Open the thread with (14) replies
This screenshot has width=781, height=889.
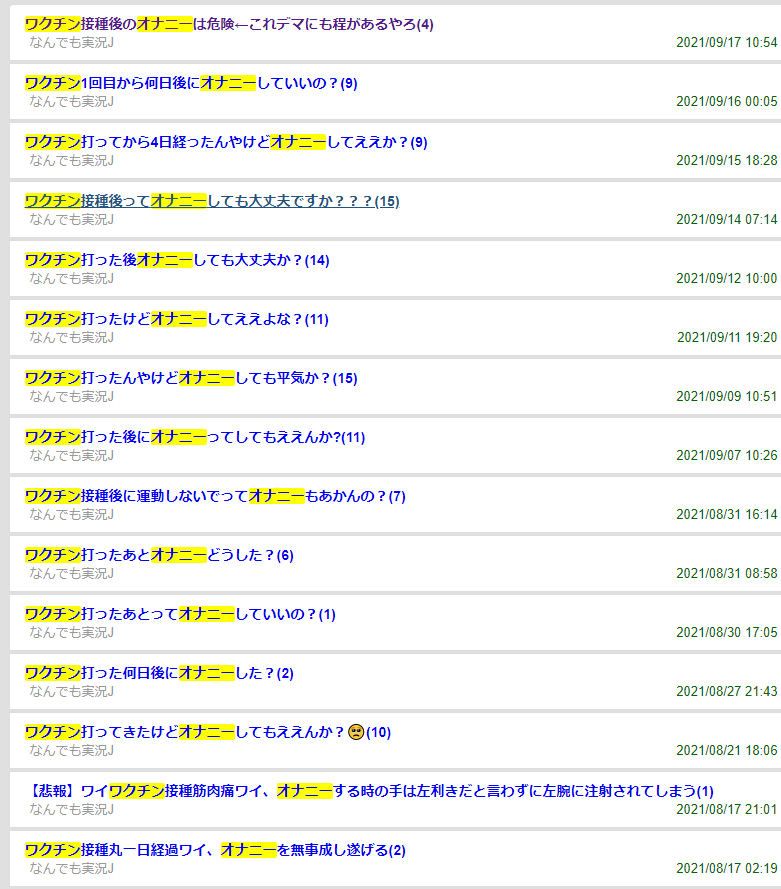pos(176,260)
